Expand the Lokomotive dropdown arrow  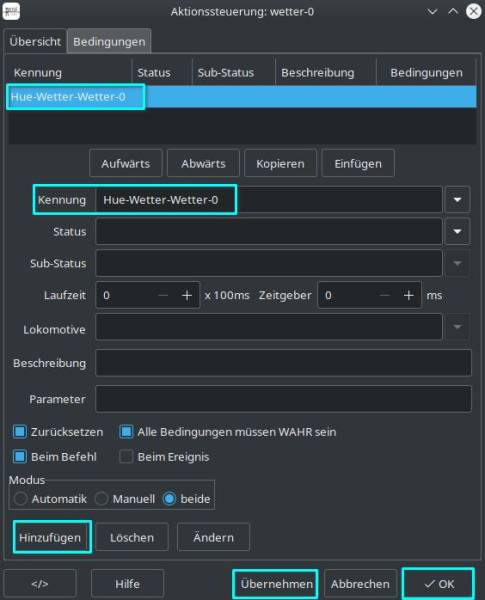click(x=457, y=327)
